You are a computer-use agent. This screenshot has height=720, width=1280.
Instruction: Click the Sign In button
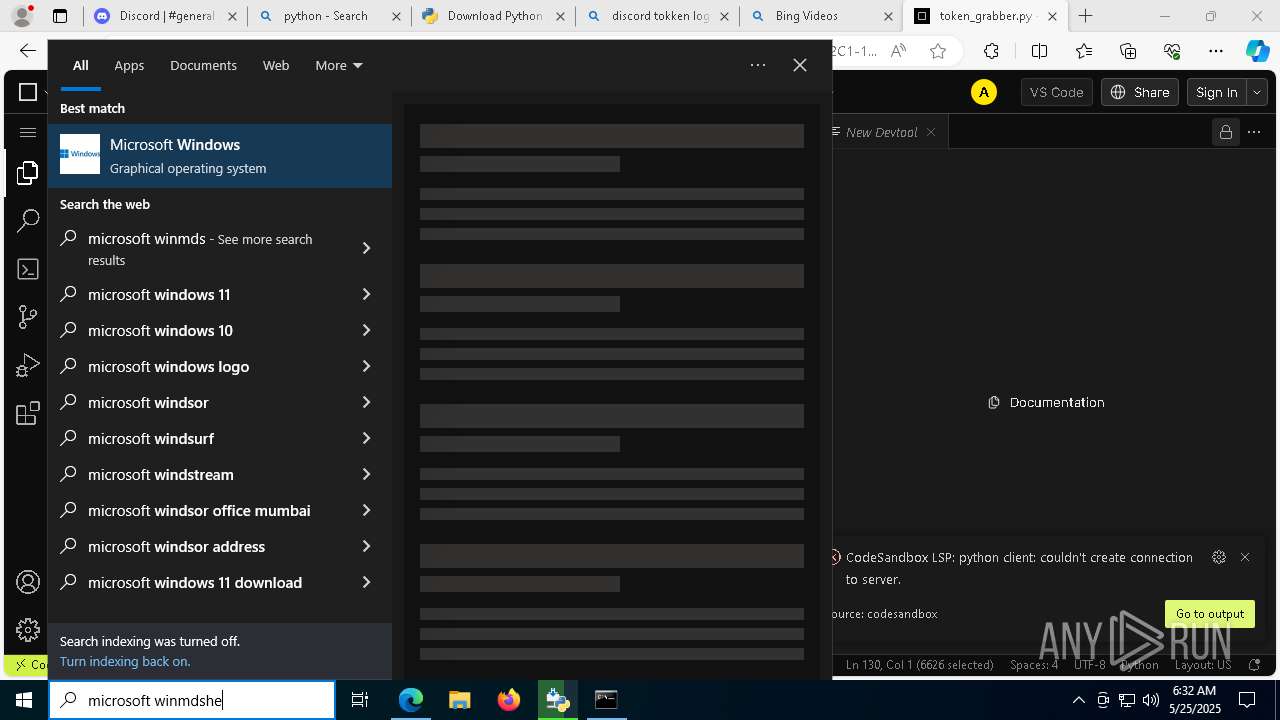(x=1217, y=92)
